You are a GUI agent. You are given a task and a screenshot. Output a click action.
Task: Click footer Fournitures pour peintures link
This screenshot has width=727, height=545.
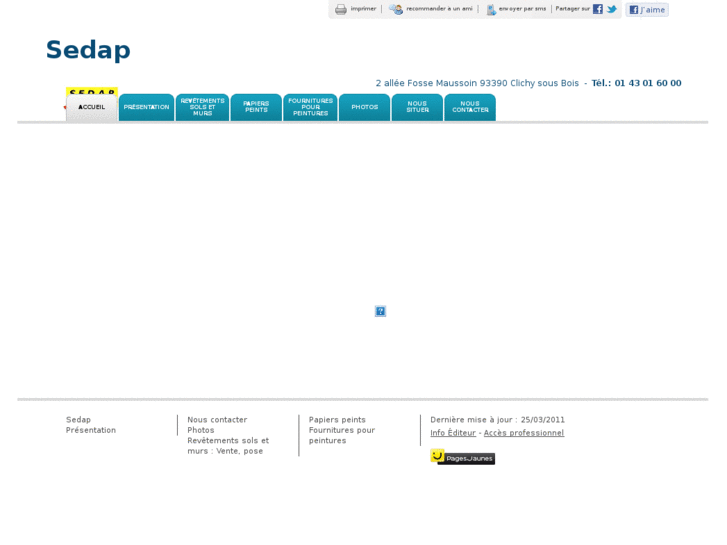tap(342, 436)
